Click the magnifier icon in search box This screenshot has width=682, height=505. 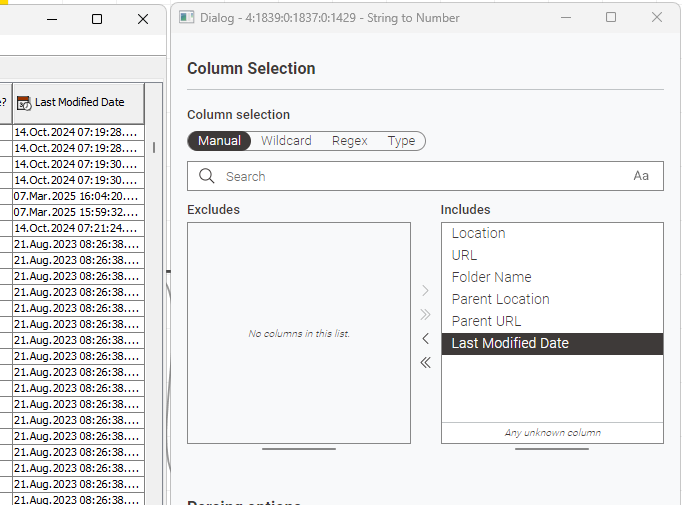coord(207,176)
